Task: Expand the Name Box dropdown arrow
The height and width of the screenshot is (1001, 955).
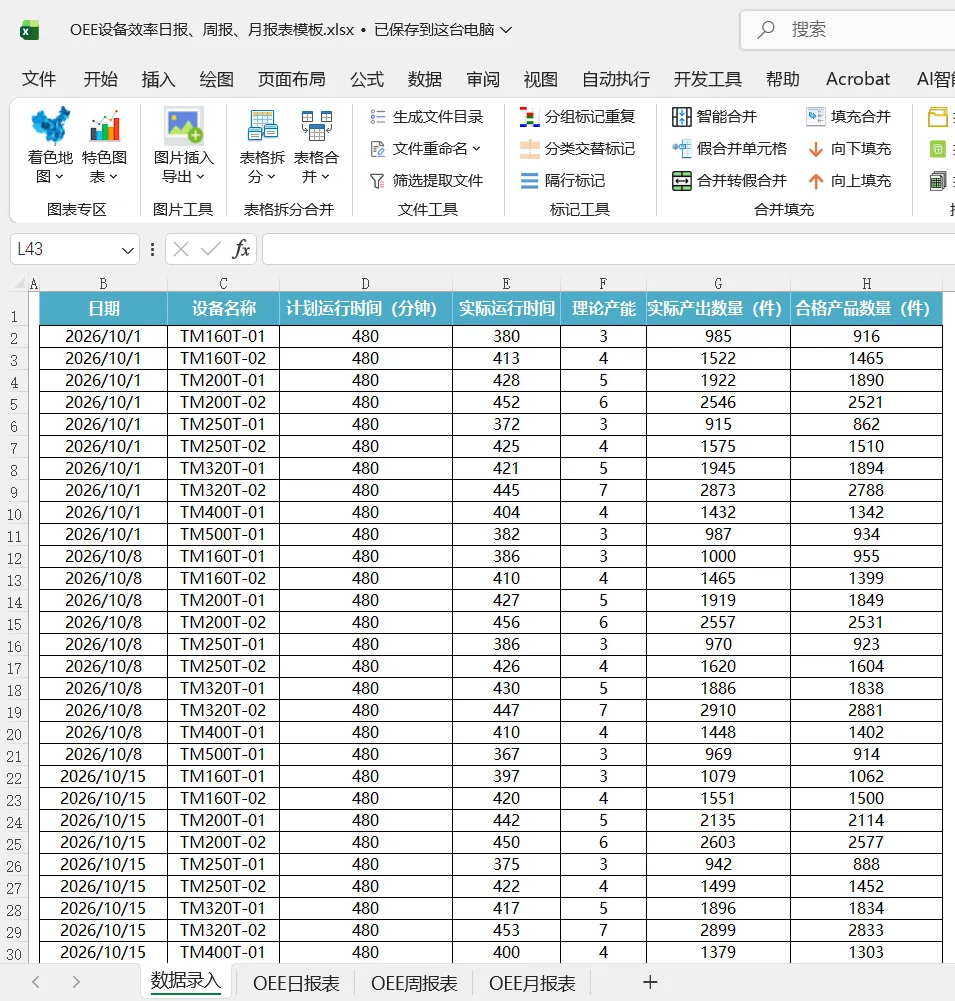Action: point(128,250)
